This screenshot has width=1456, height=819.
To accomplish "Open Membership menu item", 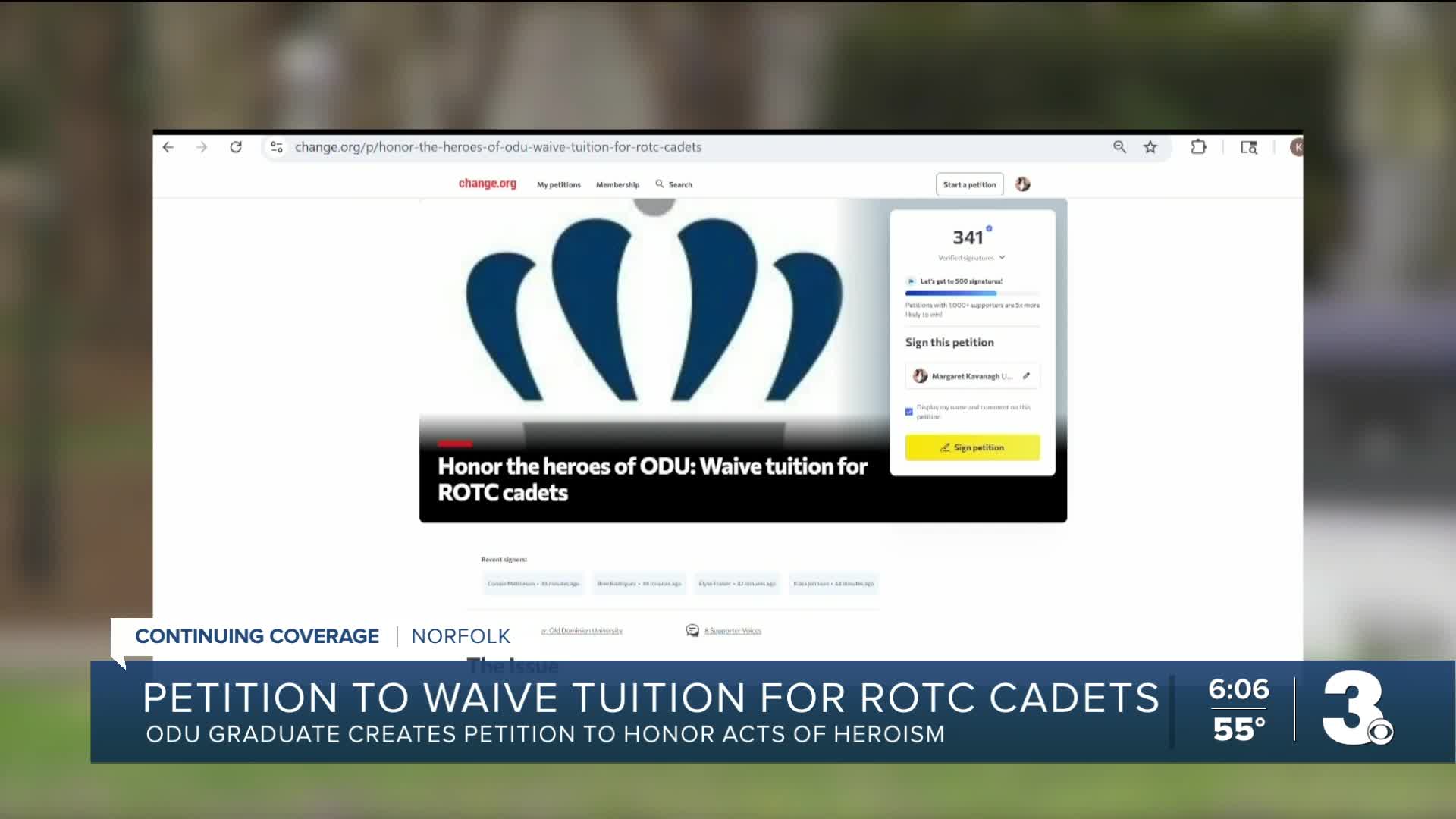I will [617, 185].
